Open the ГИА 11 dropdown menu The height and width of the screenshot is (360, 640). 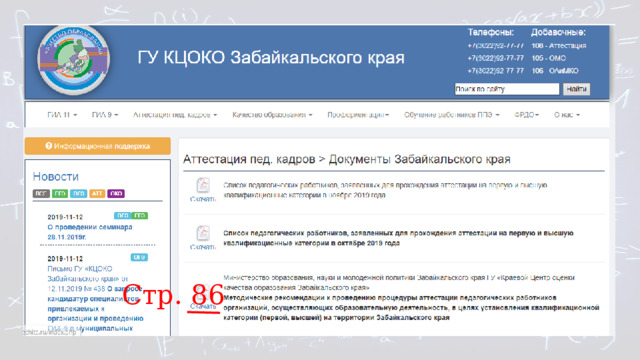[62, 115]
